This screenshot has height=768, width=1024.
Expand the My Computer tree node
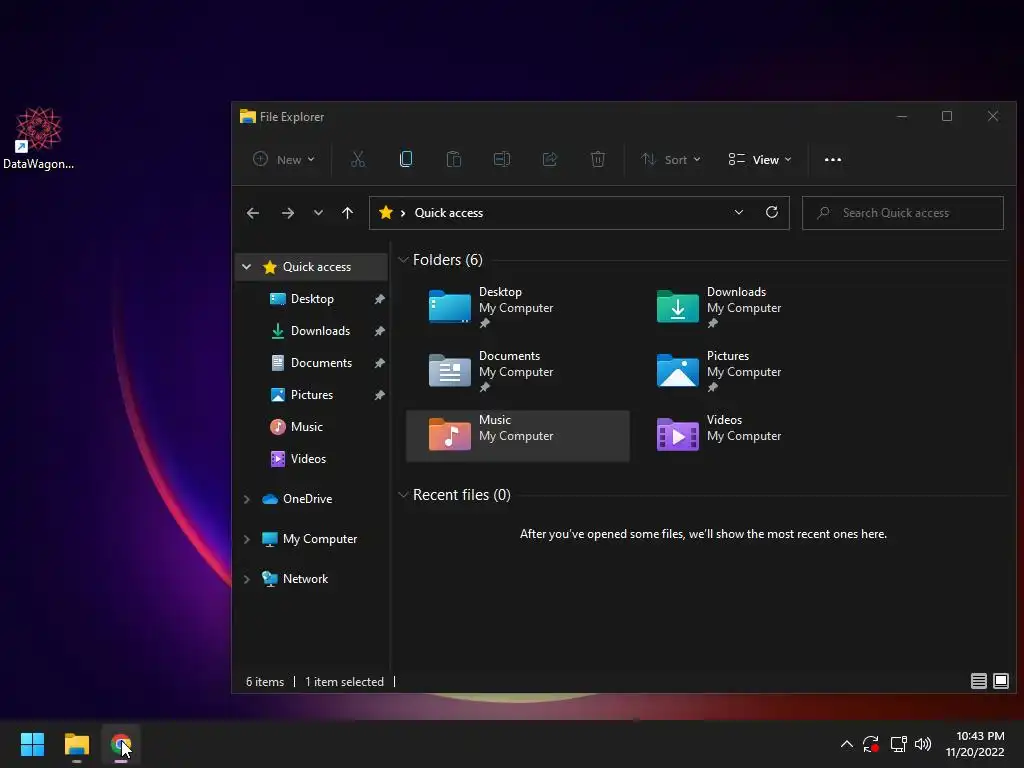(x=246, y=539)
